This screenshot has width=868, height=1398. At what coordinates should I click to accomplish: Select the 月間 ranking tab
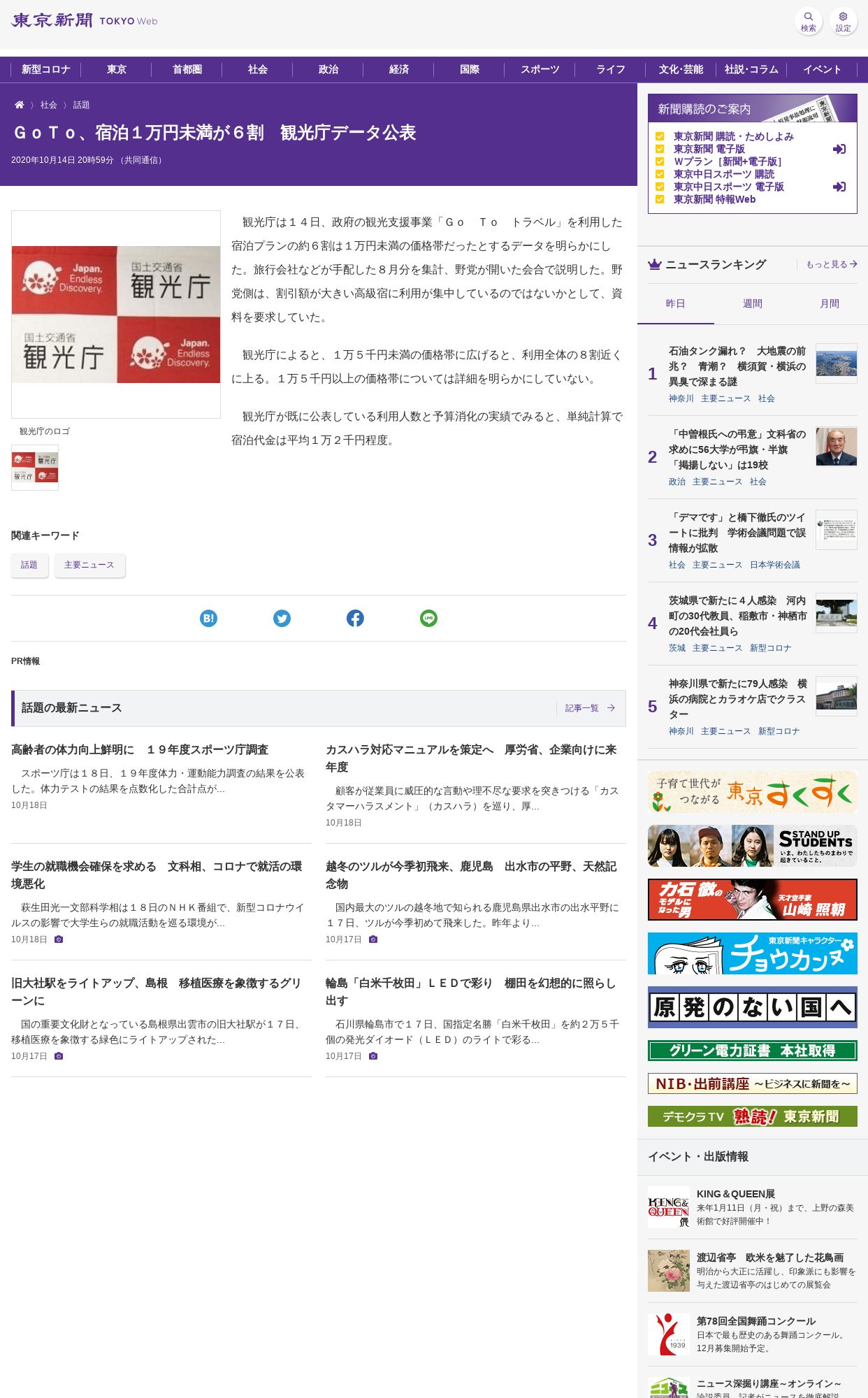point(830,304)
